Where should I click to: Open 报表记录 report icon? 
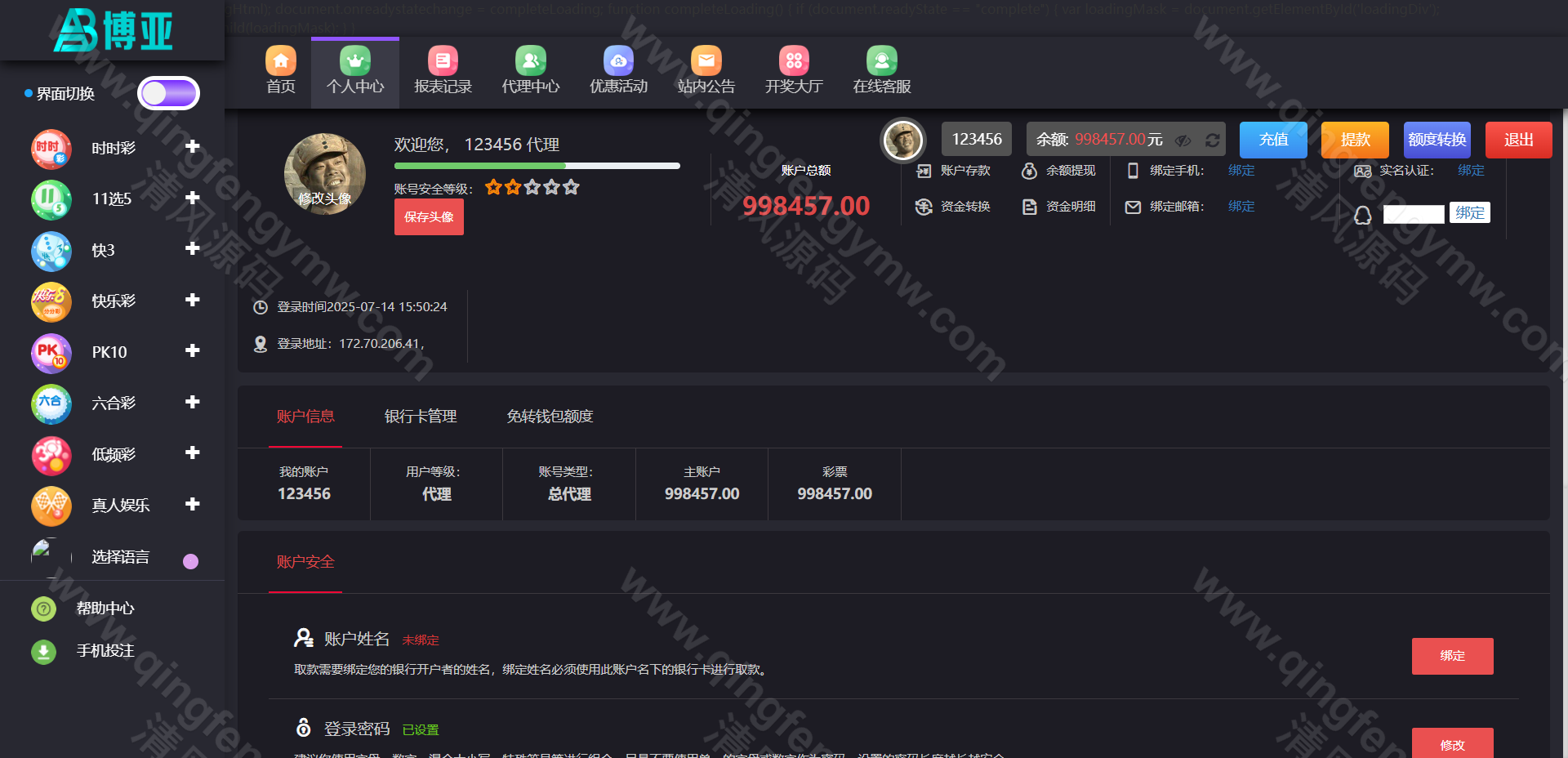coord(443,60)
